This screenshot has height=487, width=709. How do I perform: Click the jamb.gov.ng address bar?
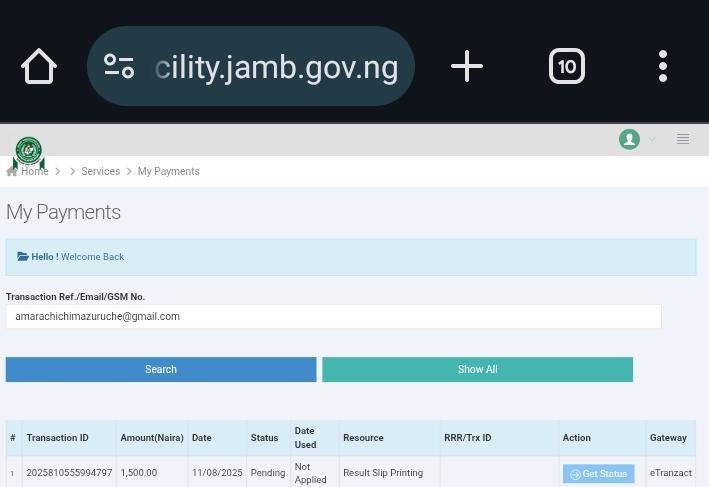pyautogui.click(x=251, y=66)
